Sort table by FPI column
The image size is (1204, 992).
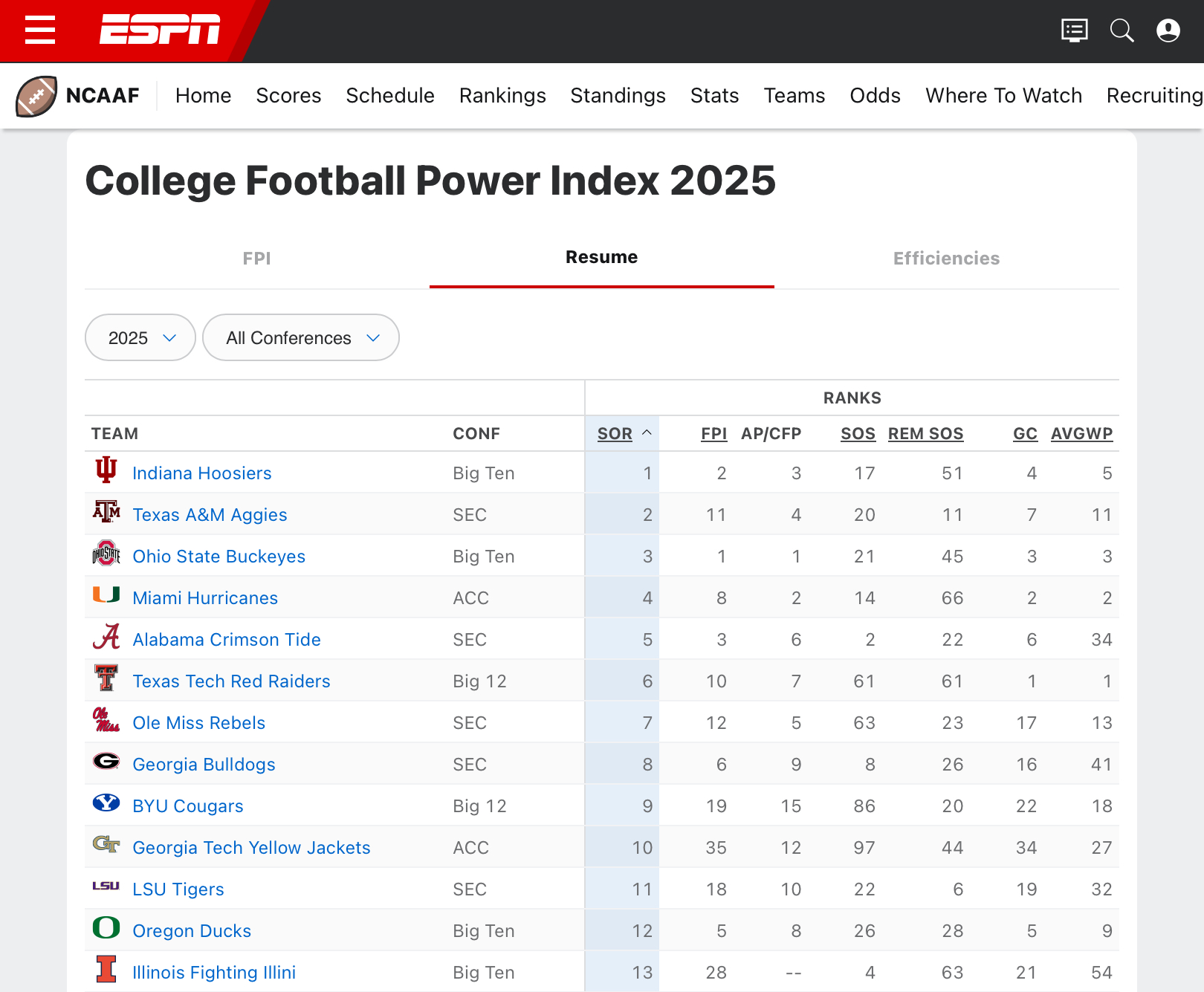(713, 434)
